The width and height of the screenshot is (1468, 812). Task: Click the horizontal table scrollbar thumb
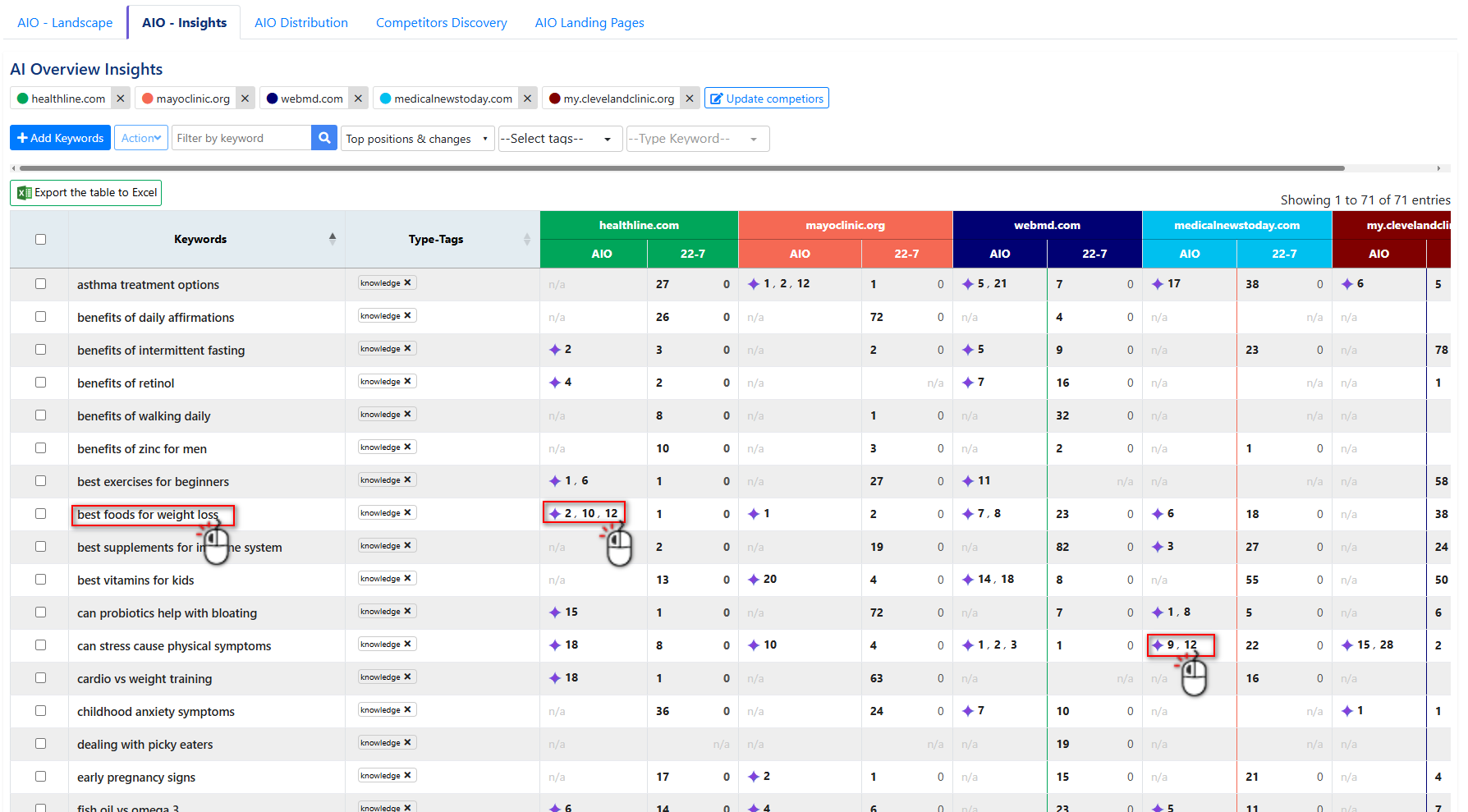tap(681, 168)
